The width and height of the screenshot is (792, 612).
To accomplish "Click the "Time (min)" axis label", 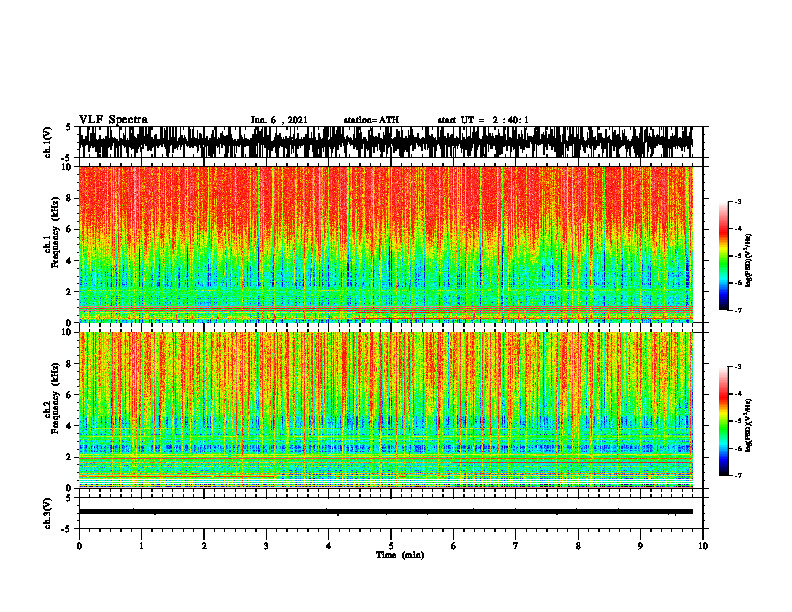I will [400, 555].
